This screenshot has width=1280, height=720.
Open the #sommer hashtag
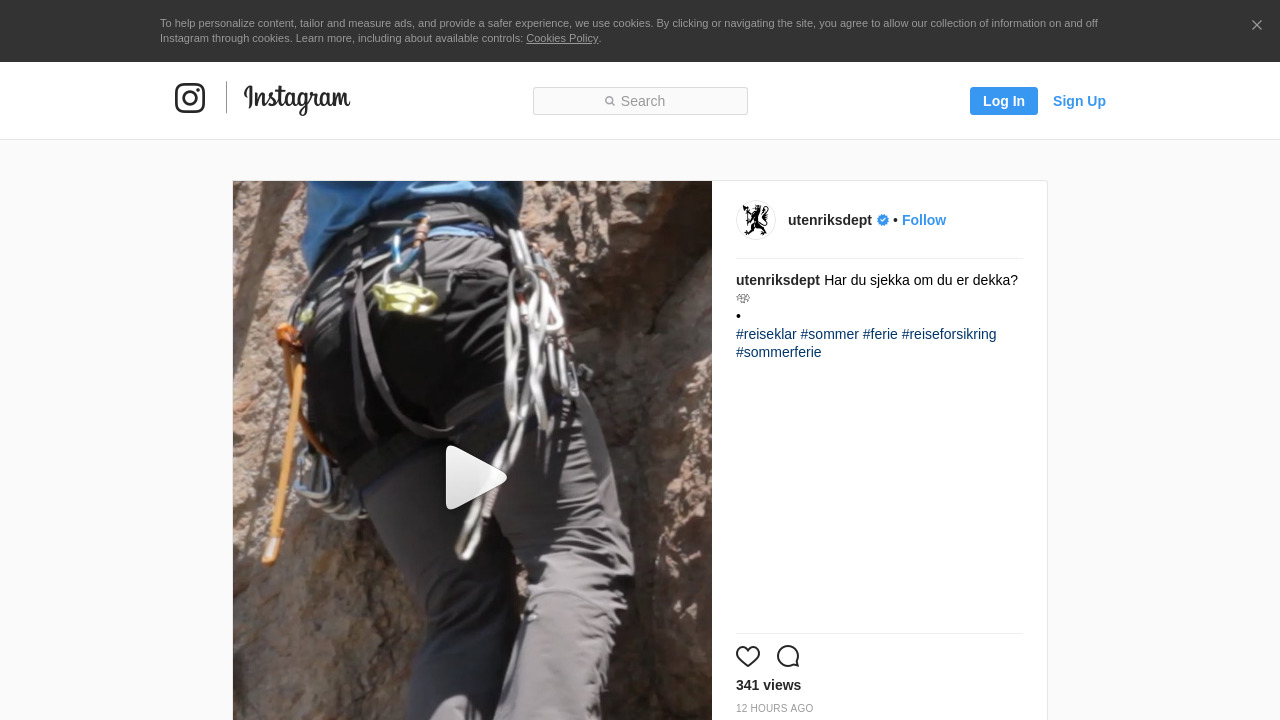(829, 334)
